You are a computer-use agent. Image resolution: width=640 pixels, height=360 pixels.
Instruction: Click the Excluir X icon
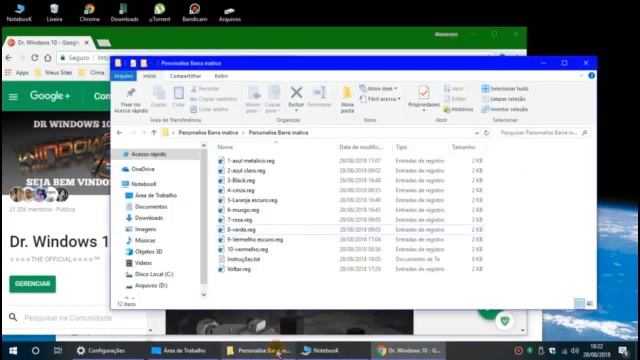296,93
